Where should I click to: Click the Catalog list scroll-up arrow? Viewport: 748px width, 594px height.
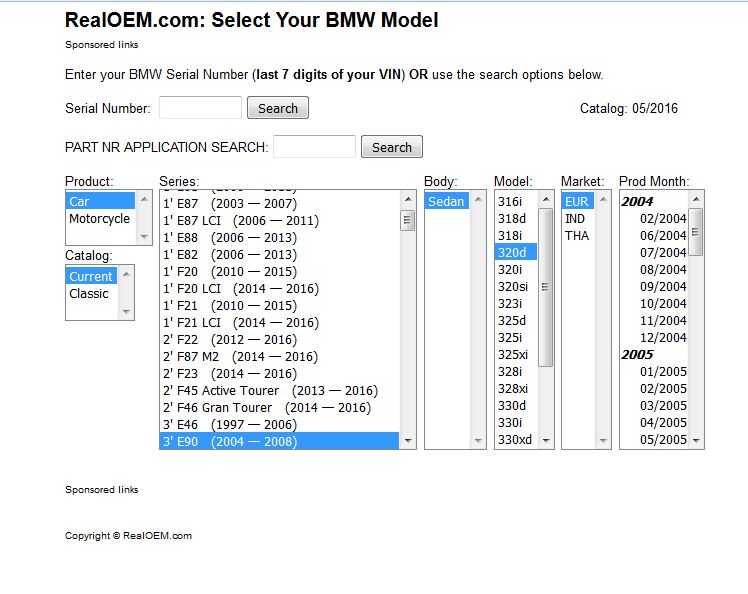point(126,274)
